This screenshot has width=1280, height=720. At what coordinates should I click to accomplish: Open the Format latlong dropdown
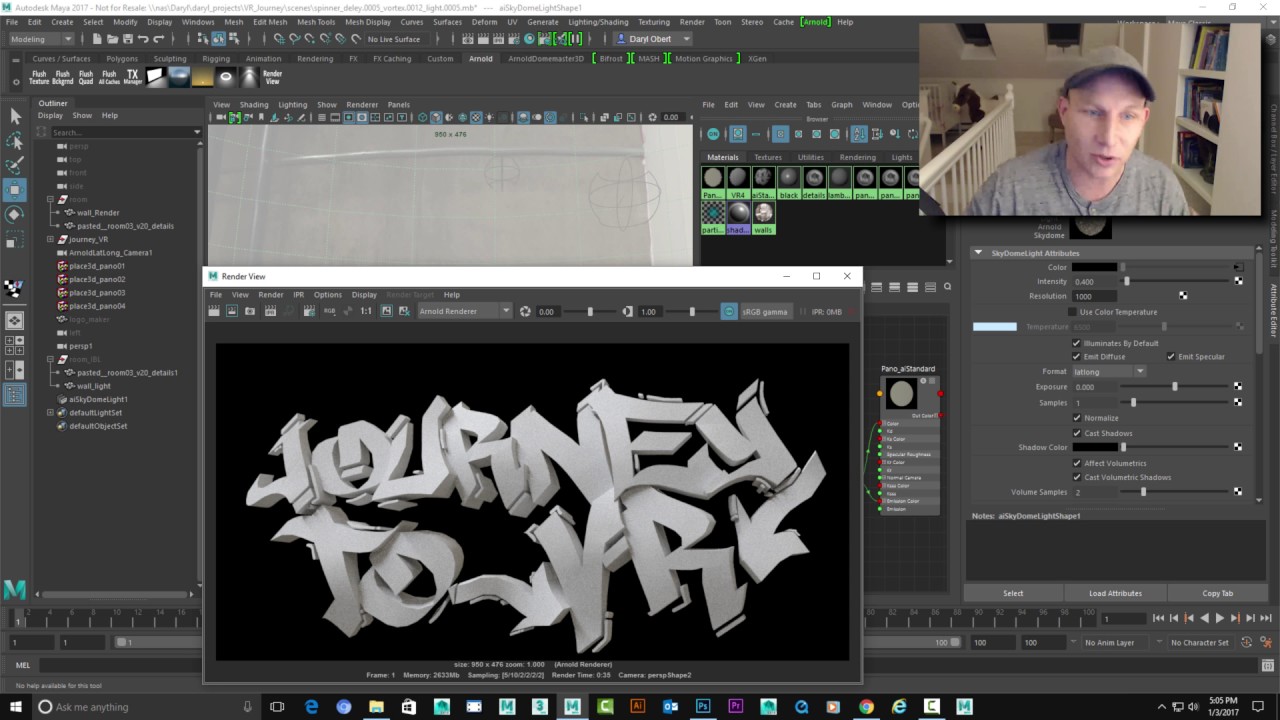pyautogui.click(x=1108, y=371)
